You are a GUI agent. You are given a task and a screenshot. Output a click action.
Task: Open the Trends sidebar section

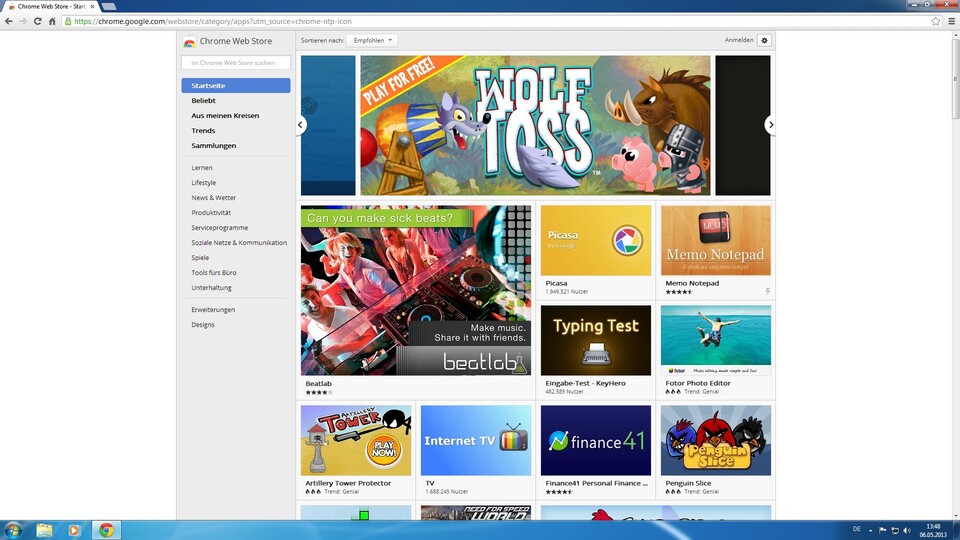(x=203, y=131)
